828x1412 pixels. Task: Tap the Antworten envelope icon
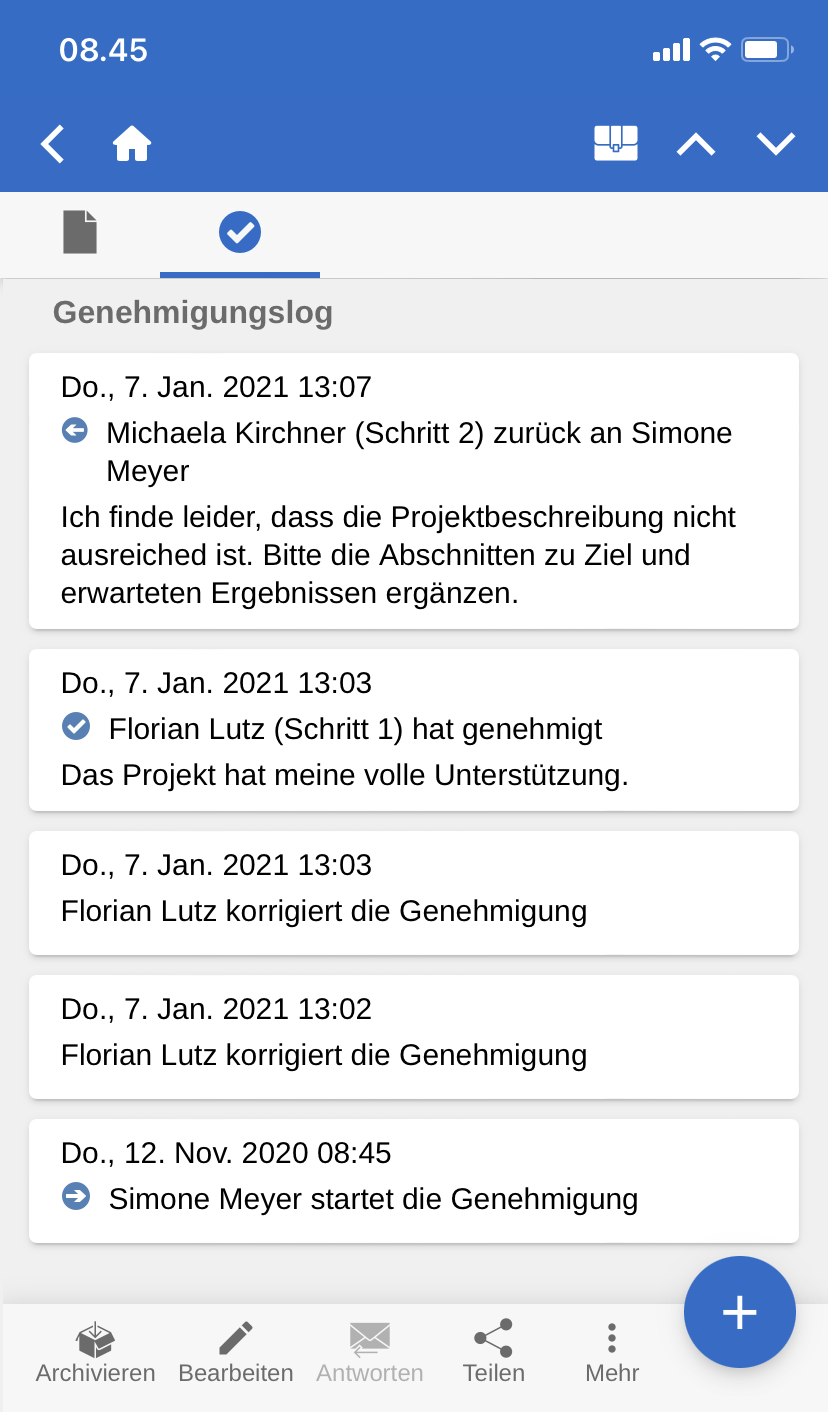(370, 1339)
